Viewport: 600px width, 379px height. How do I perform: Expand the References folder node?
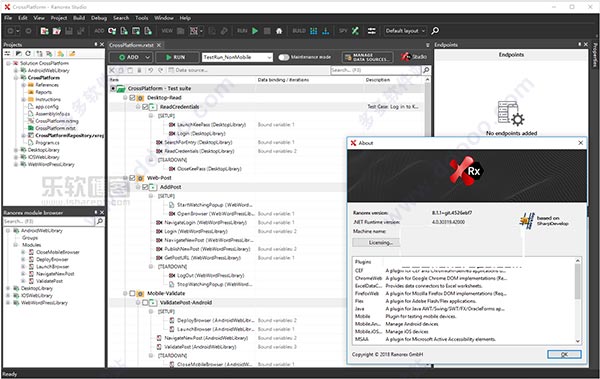24,85
